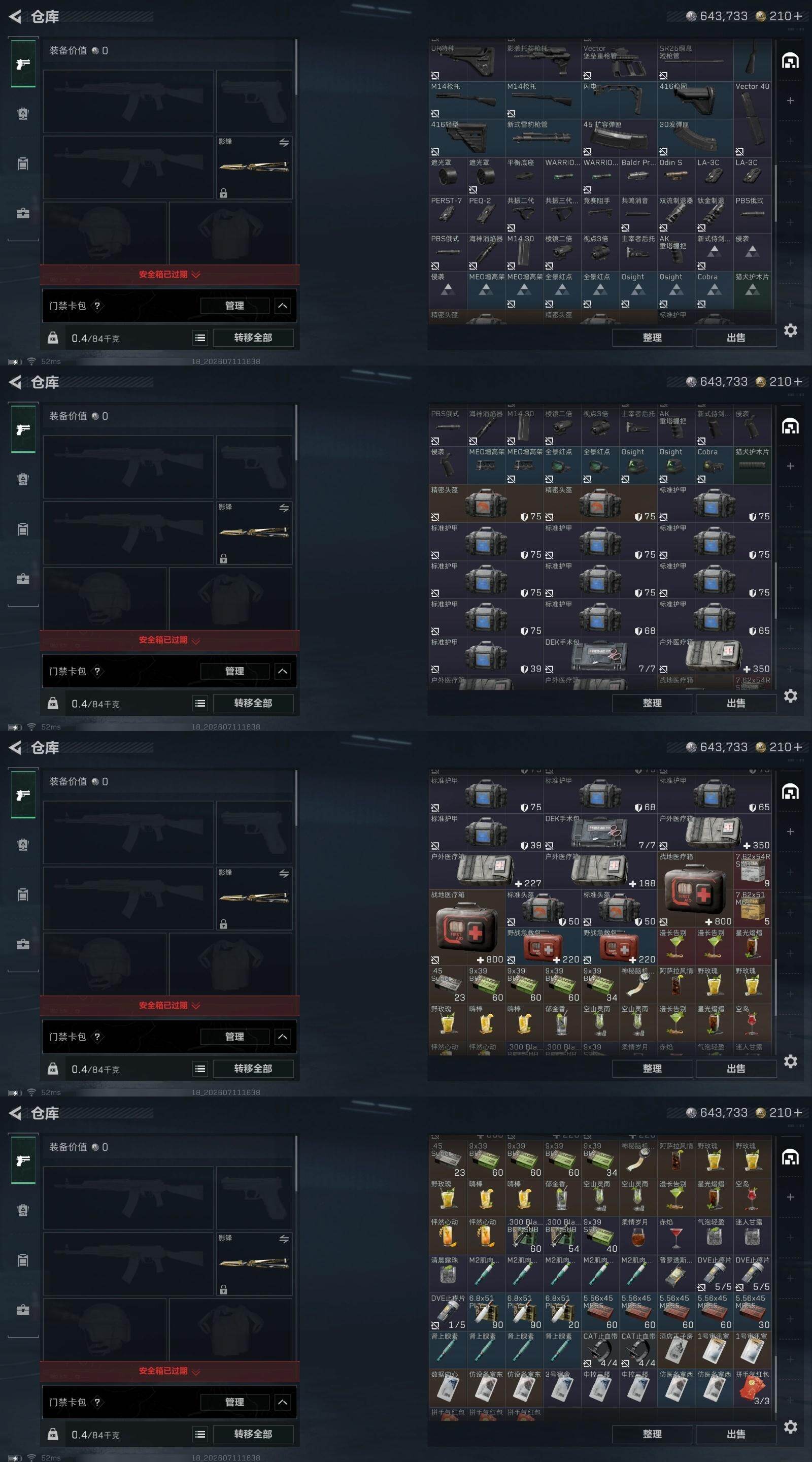The height and width of the screenshot is (1462, 812).
Task: Select the 闪电 folding stock
Action: (619, 100)
